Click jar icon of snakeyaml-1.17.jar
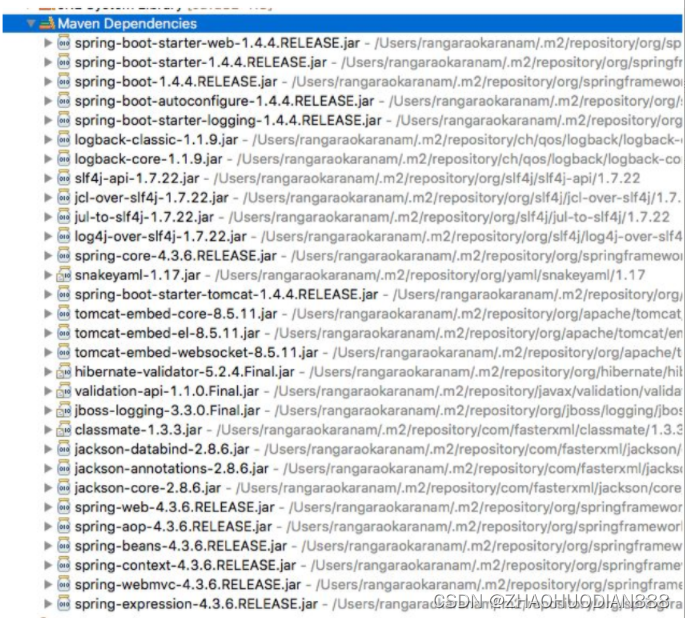This screenshot has width=685, height=618. click(x=64, y=275)
